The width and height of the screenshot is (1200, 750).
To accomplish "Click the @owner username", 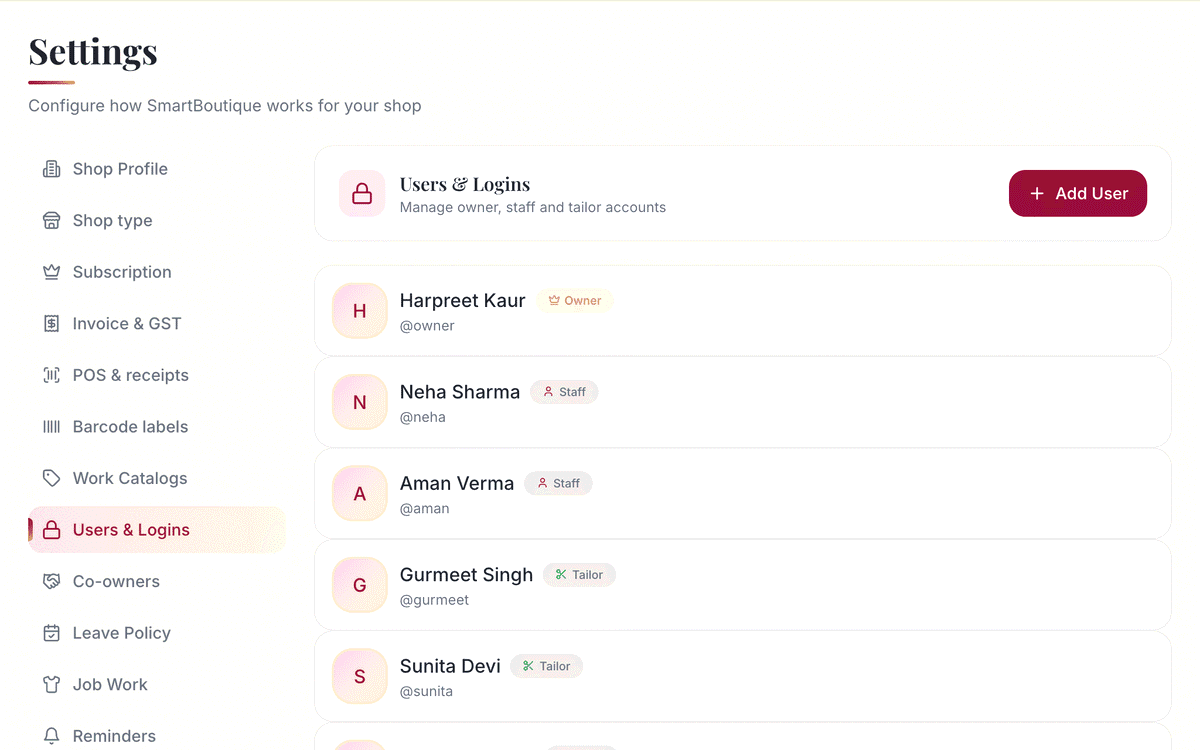I will pyautogui.click(x=427, y=326).
